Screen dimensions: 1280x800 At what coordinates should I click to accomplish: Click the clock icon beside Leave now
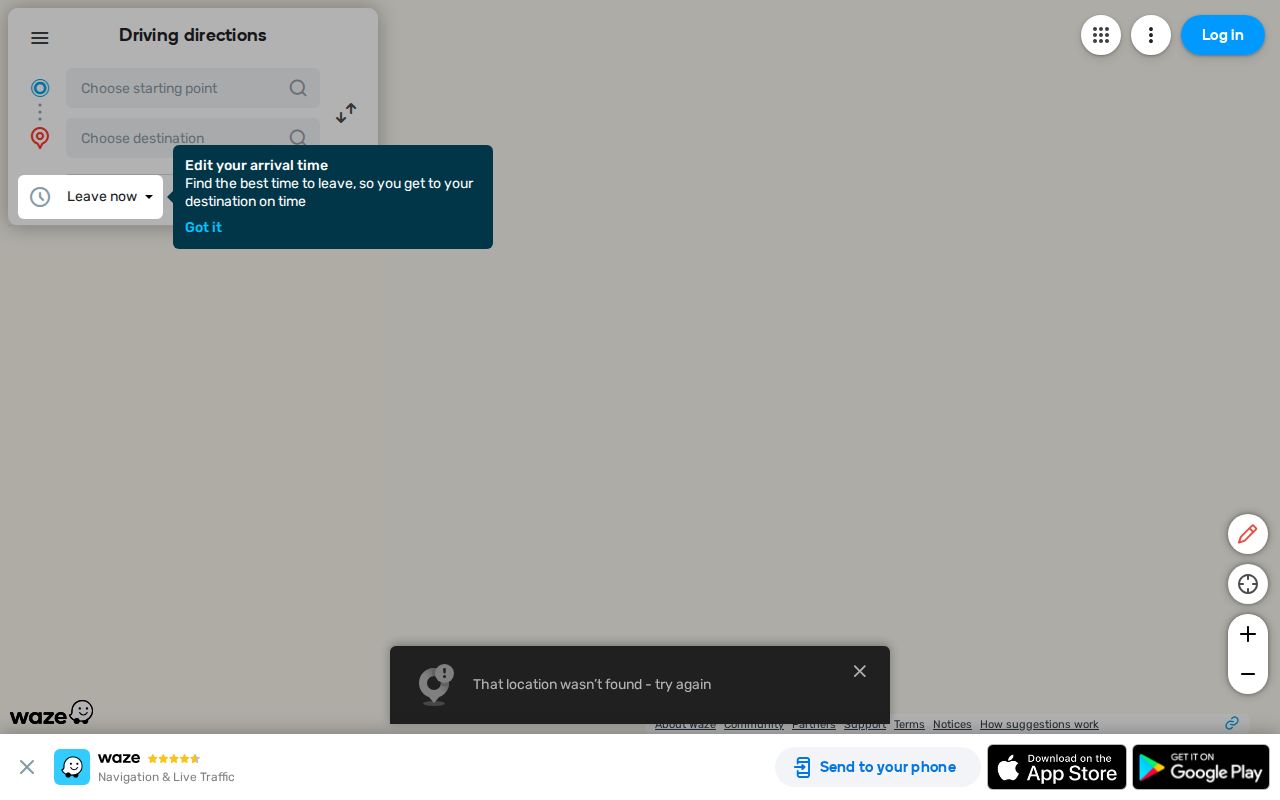40,197
